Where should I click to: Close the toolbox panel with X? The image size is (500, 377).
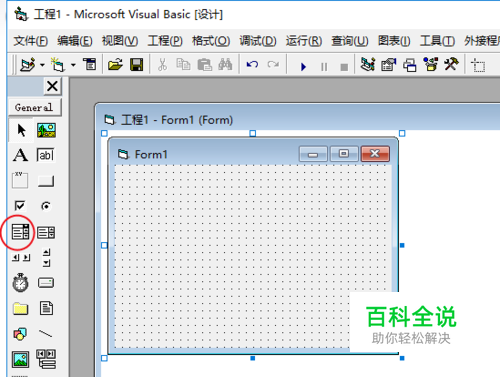click(x=52, y=86)
